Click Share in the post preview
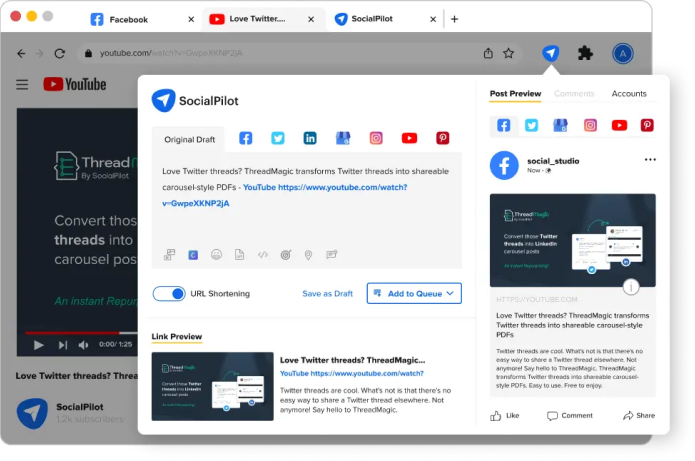 pyautogui.click(x=639, y=416)
